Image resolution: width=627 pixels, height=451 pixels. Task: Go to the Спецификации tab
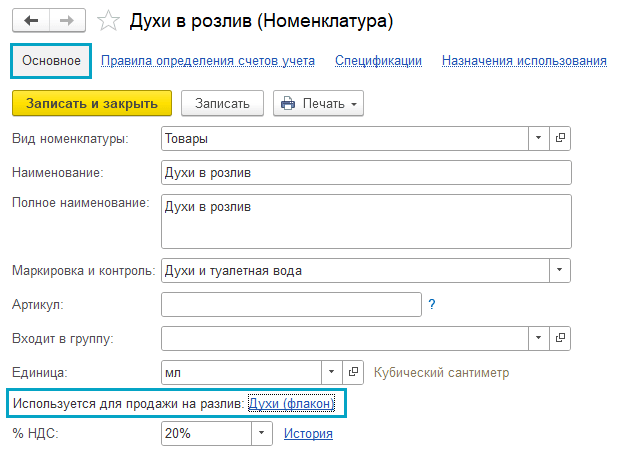(x=378, y=61)
